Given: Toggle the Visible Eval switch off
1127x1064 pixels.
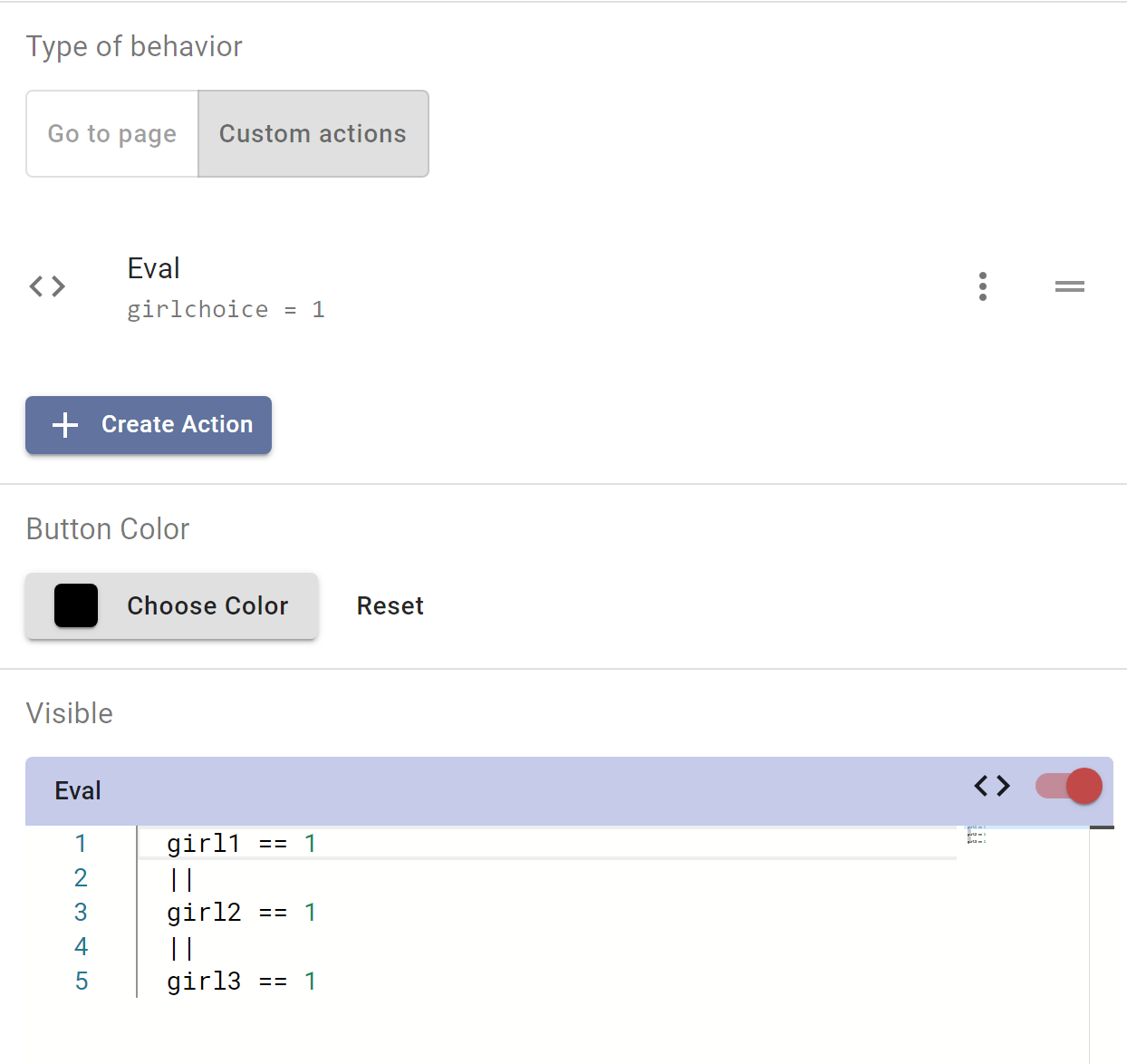Looking at the screenshot, I should tap(1069, 786).
